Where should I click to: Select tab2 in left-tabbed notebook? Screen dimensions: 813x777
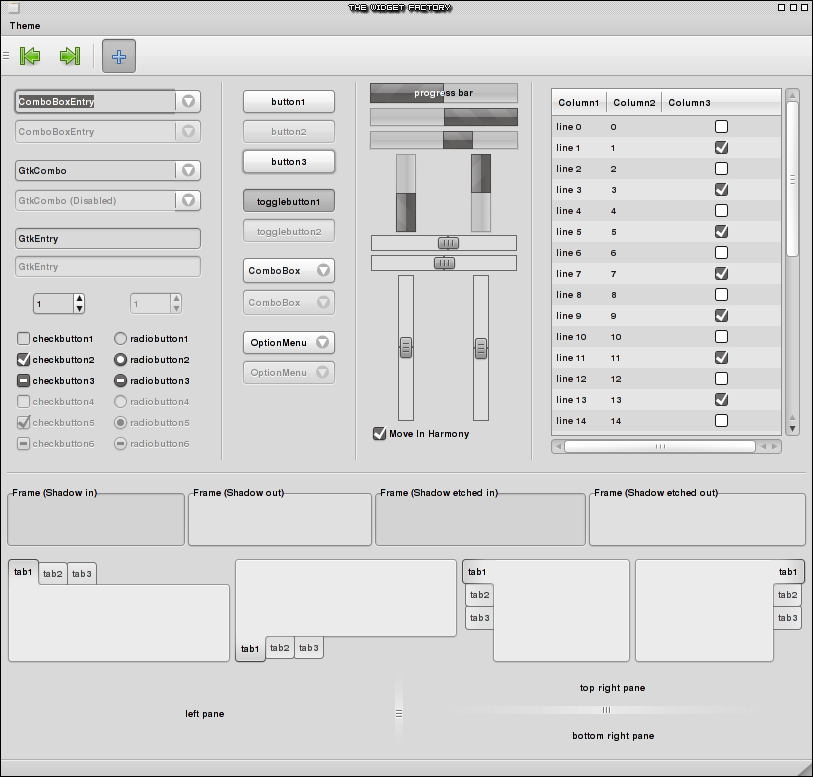[480, 595]
